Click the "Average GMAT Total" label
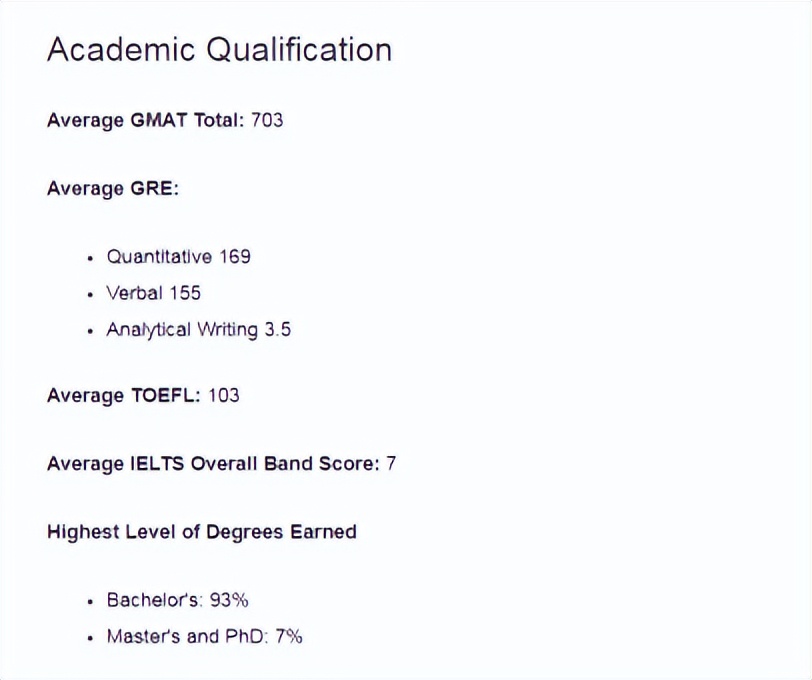Screen dimensions: 812x680 pos(144,120)
